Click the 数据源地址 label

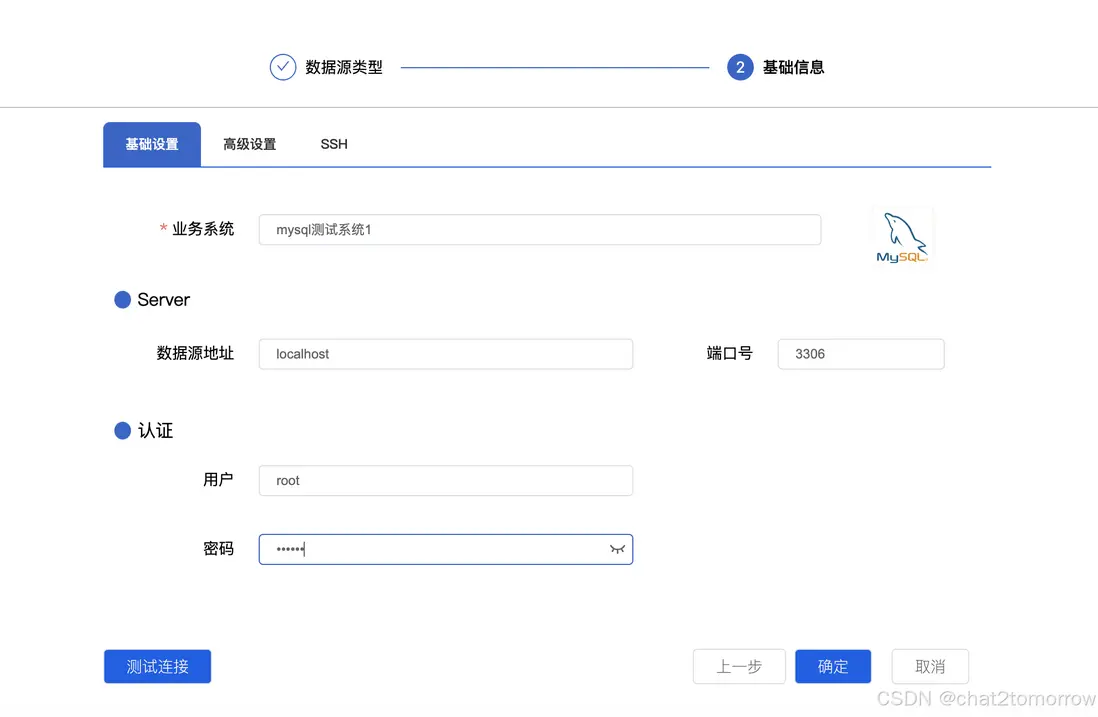pos(195,354)
